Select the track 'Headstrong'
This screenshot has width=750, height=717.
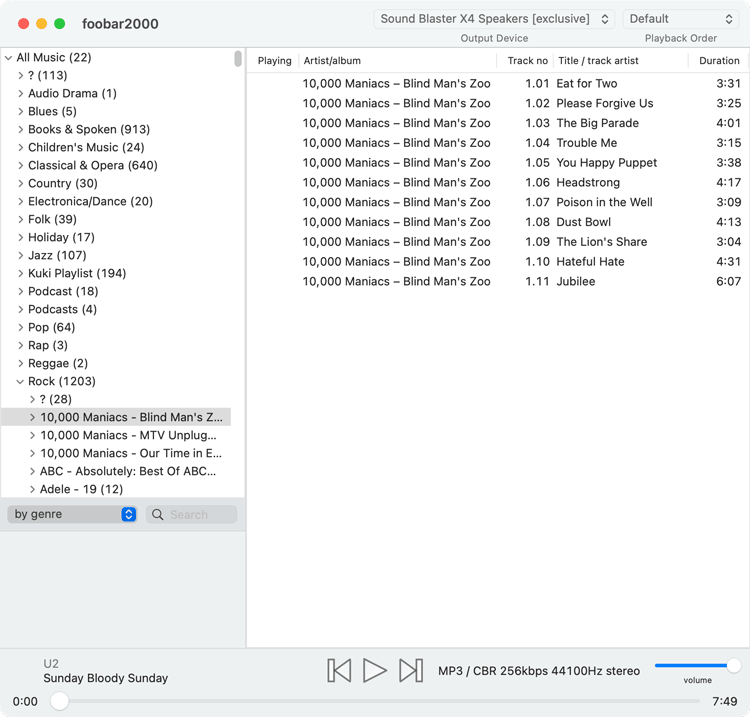(x=588, y=183)
